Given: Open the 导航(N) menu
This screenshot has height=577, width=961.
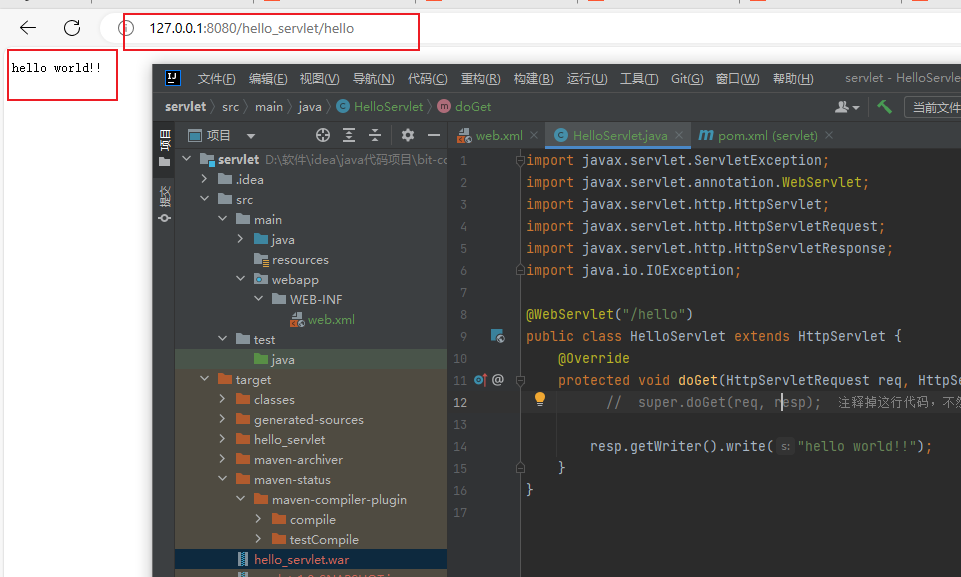Looking at the screenshot, I should [x=373, y=79].
